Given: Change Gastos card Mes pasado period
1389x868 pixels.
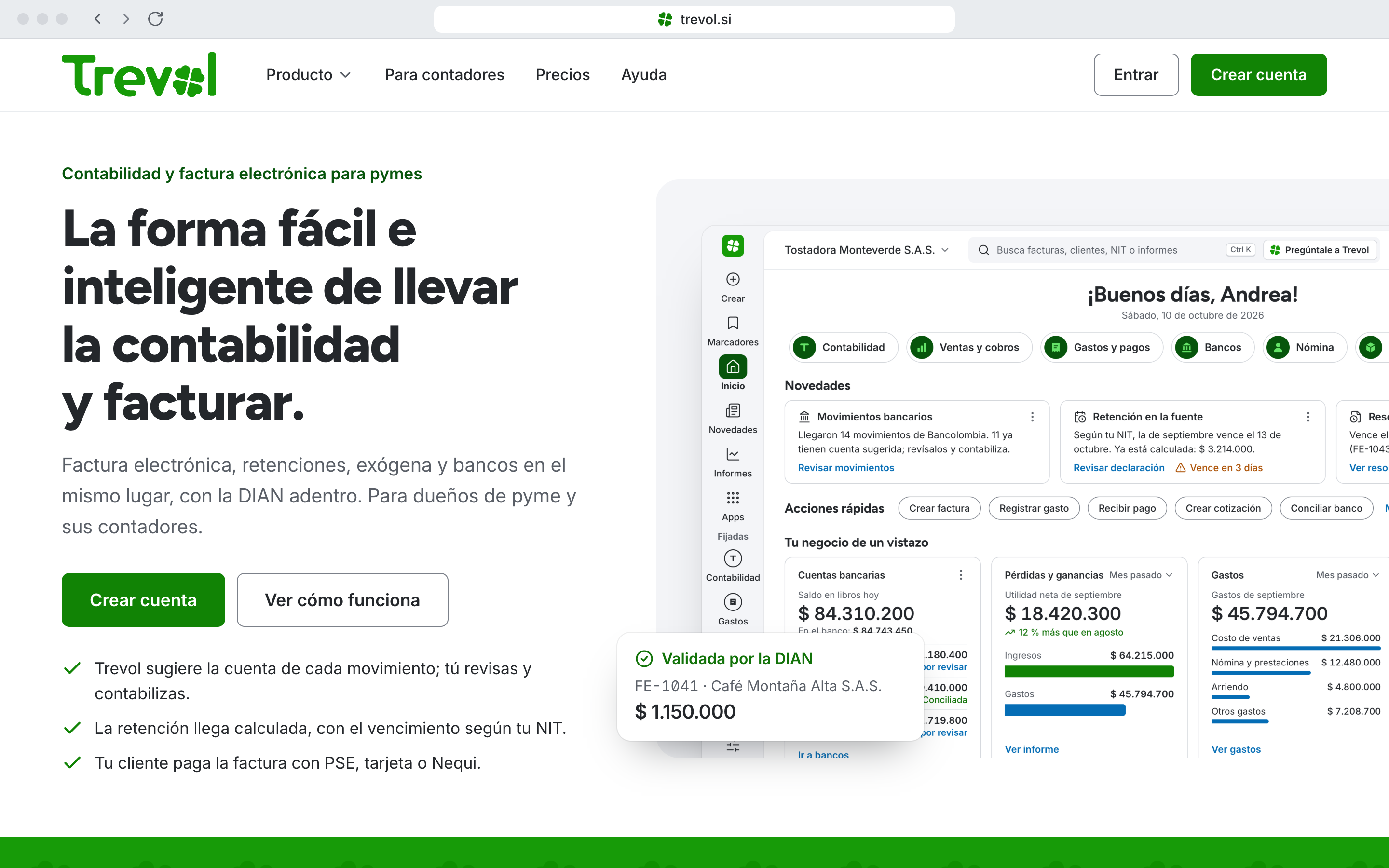Looking at the screenshot, I should point(1347,575).
